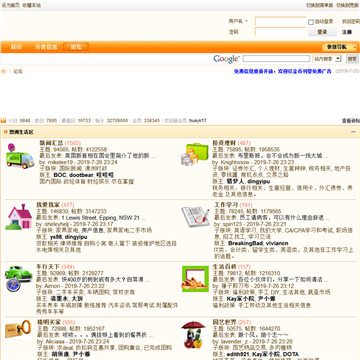Viewport: 360px width, 360px height.
Task: Enable the auto-login checkbox
Action: pos(311,22)
